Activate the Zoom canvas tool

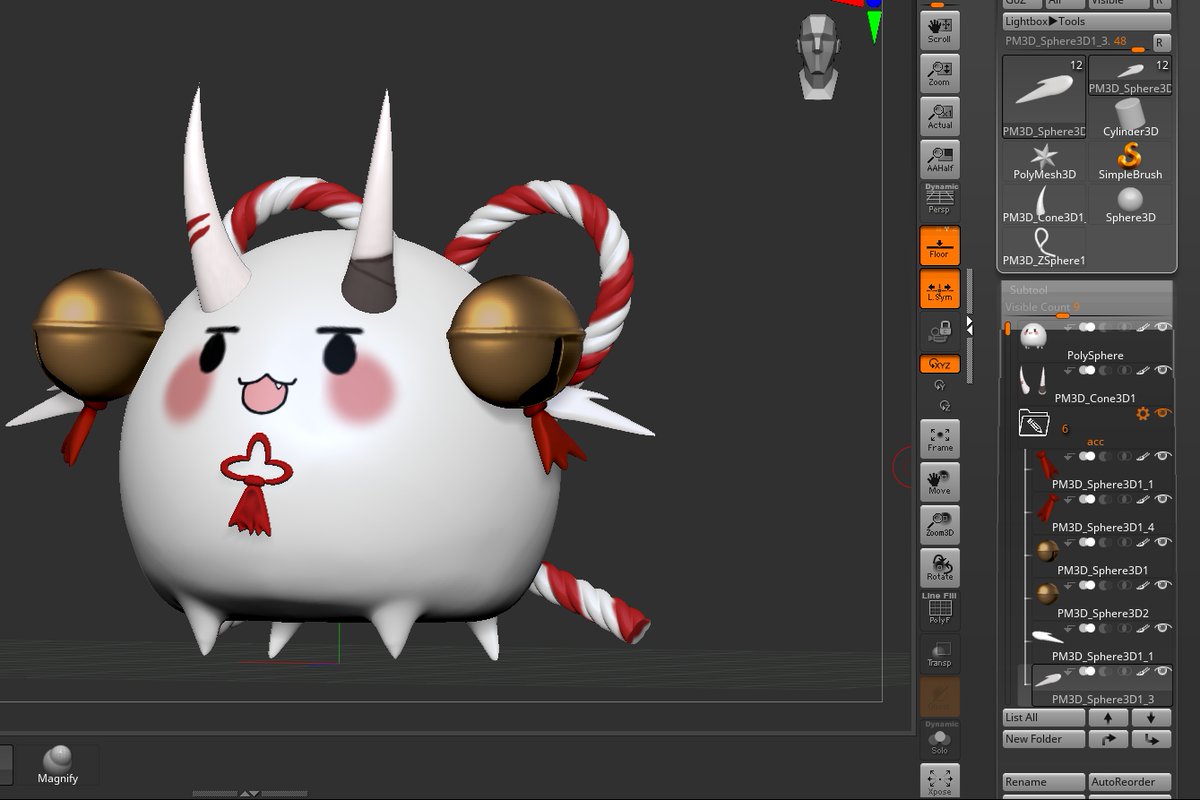tap(940, 73)
